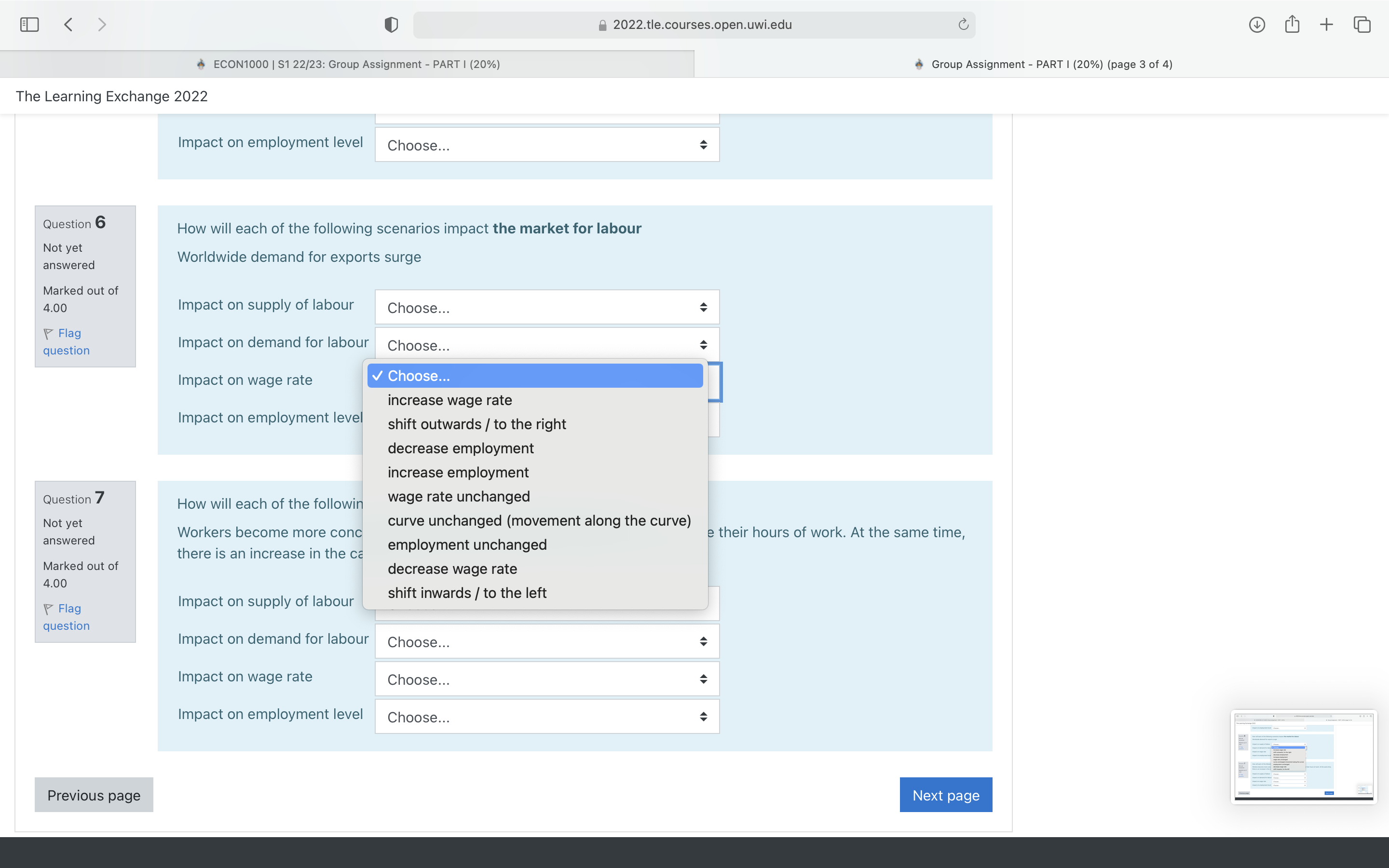The height and width of the screenshot is (868, 1389).
Task: Click the Previous page button
Action: [94, 795]
